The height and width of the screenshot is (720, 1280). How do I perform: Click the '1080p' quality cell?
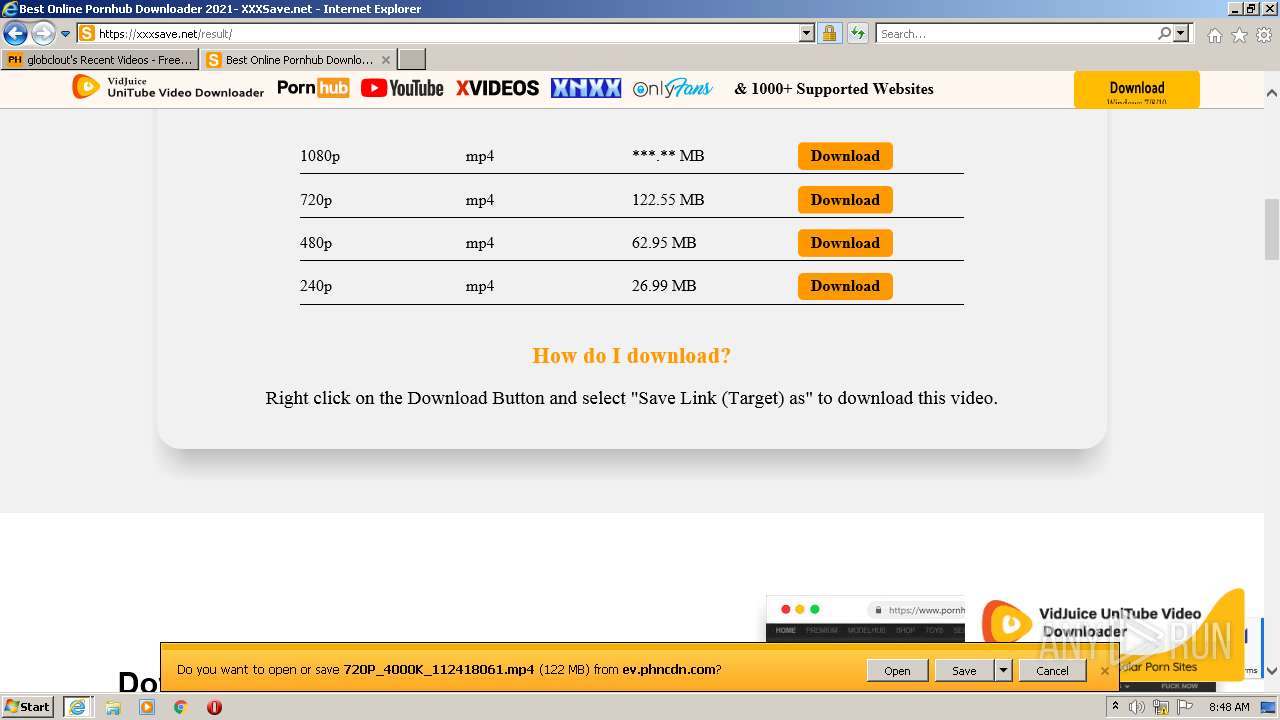tap(320, 156)
